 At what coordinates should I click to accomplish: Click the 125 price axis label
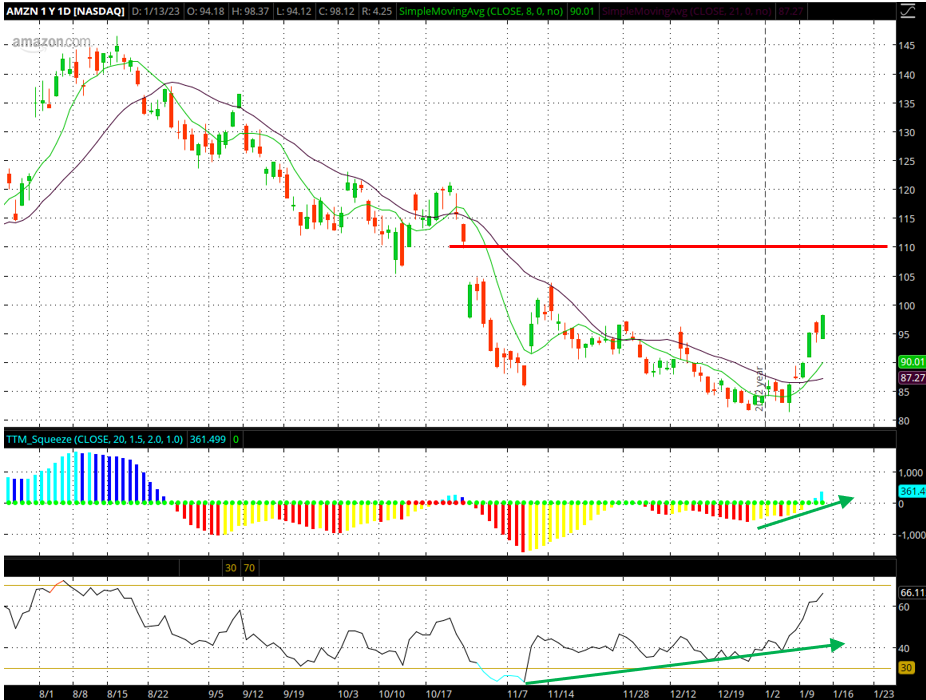click(x=907, y=161)
